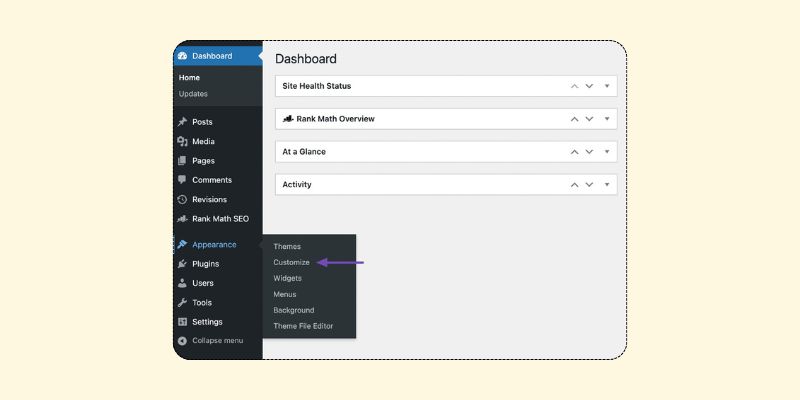Click the Rank Math SEO chart icon
Screen dimensions: 800x400
tap(182, 219)
